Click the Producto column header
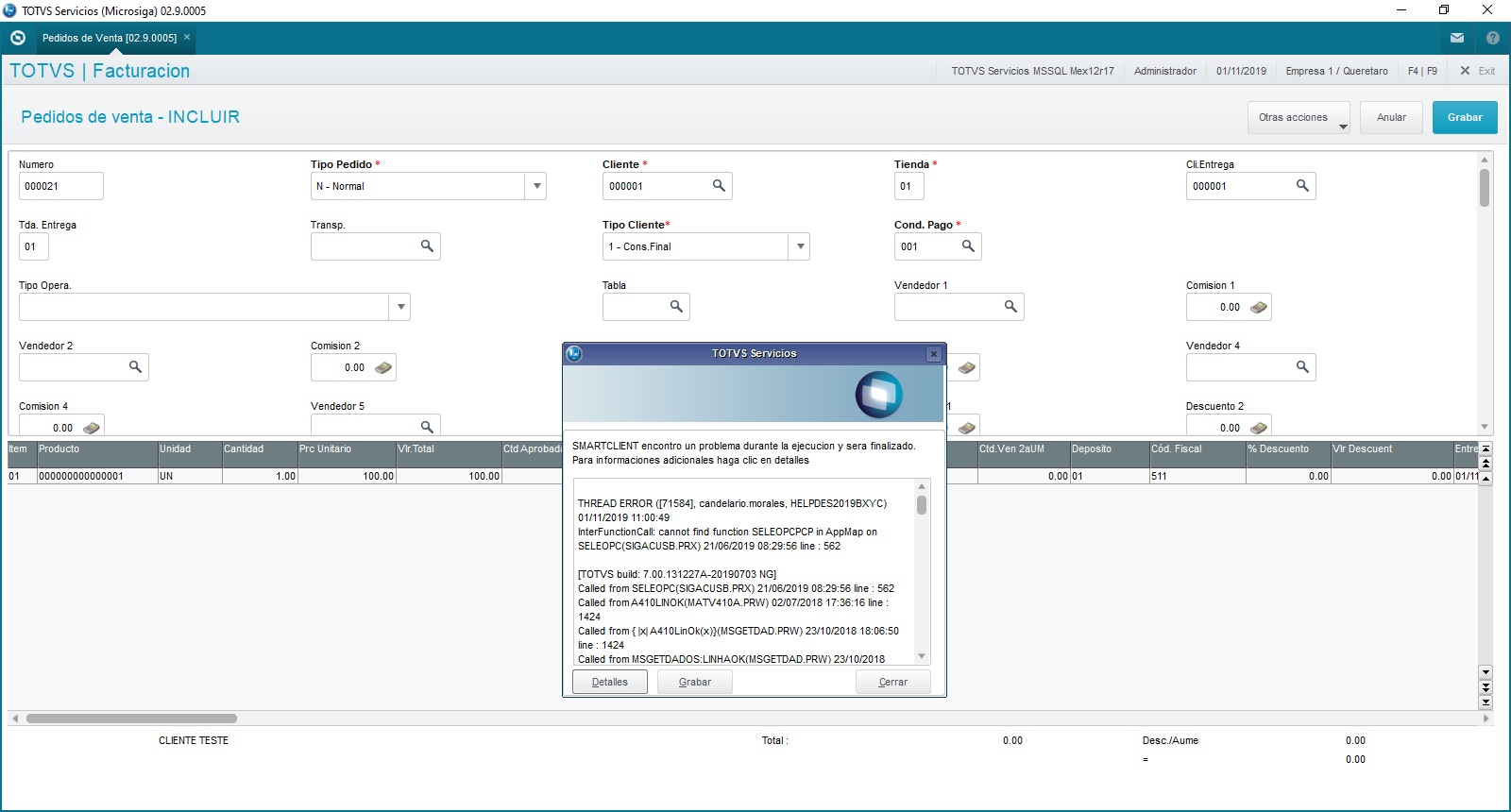This screenshot has height=812, width=1511. 97,454
